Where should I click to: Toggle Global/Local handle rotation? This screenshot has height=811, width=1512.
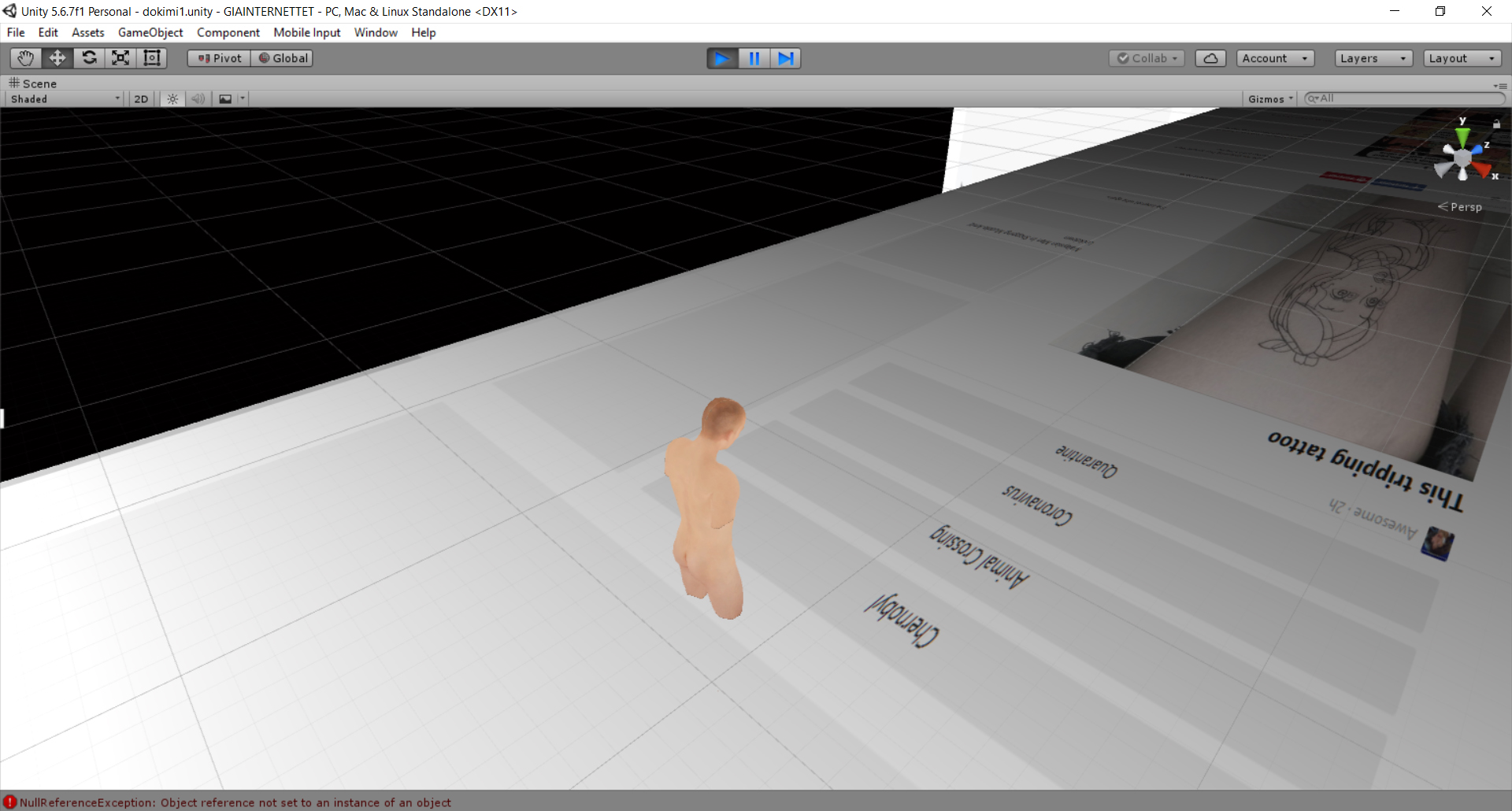282,58
